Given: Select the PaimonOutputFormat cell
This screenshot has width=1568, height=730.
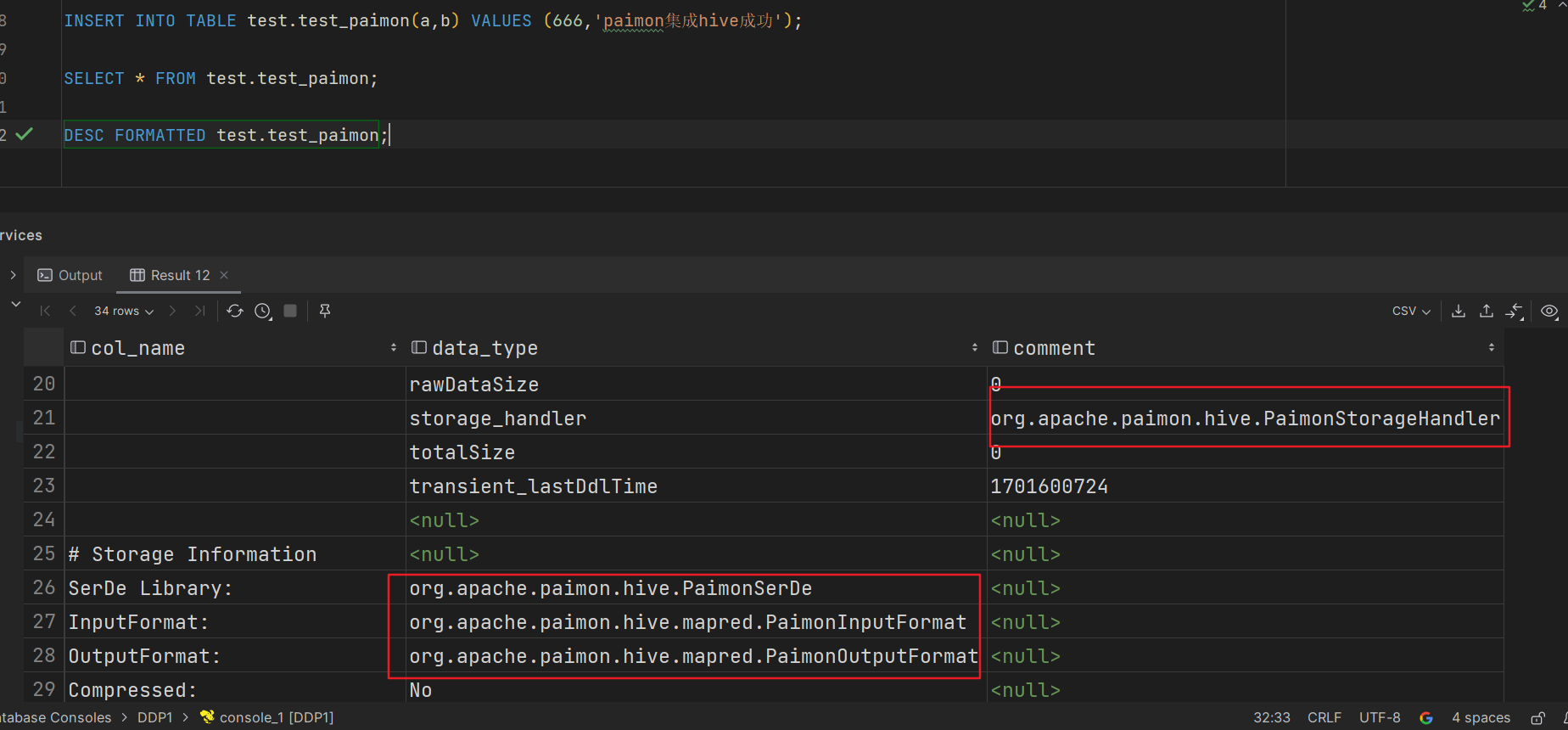Looking at the screenshot, I should click(x=696, y=655).
